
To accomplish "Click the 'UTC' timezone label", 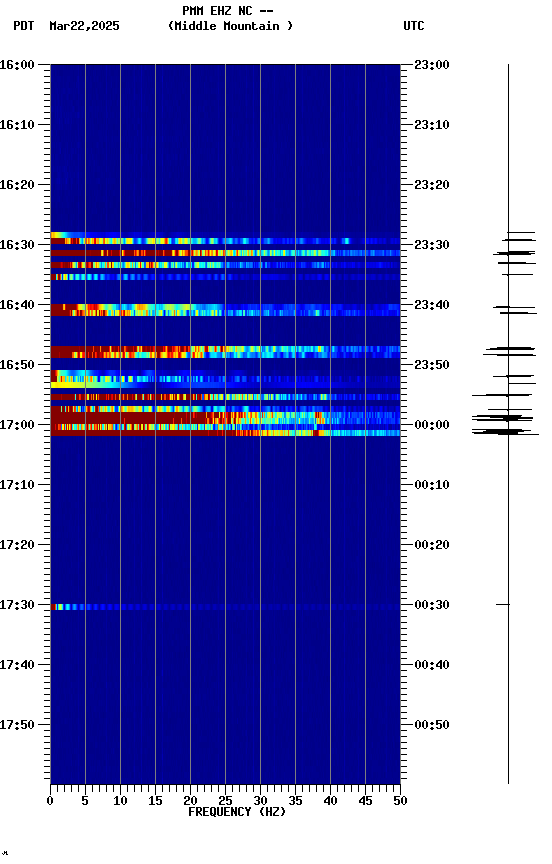I will (414, 26).
